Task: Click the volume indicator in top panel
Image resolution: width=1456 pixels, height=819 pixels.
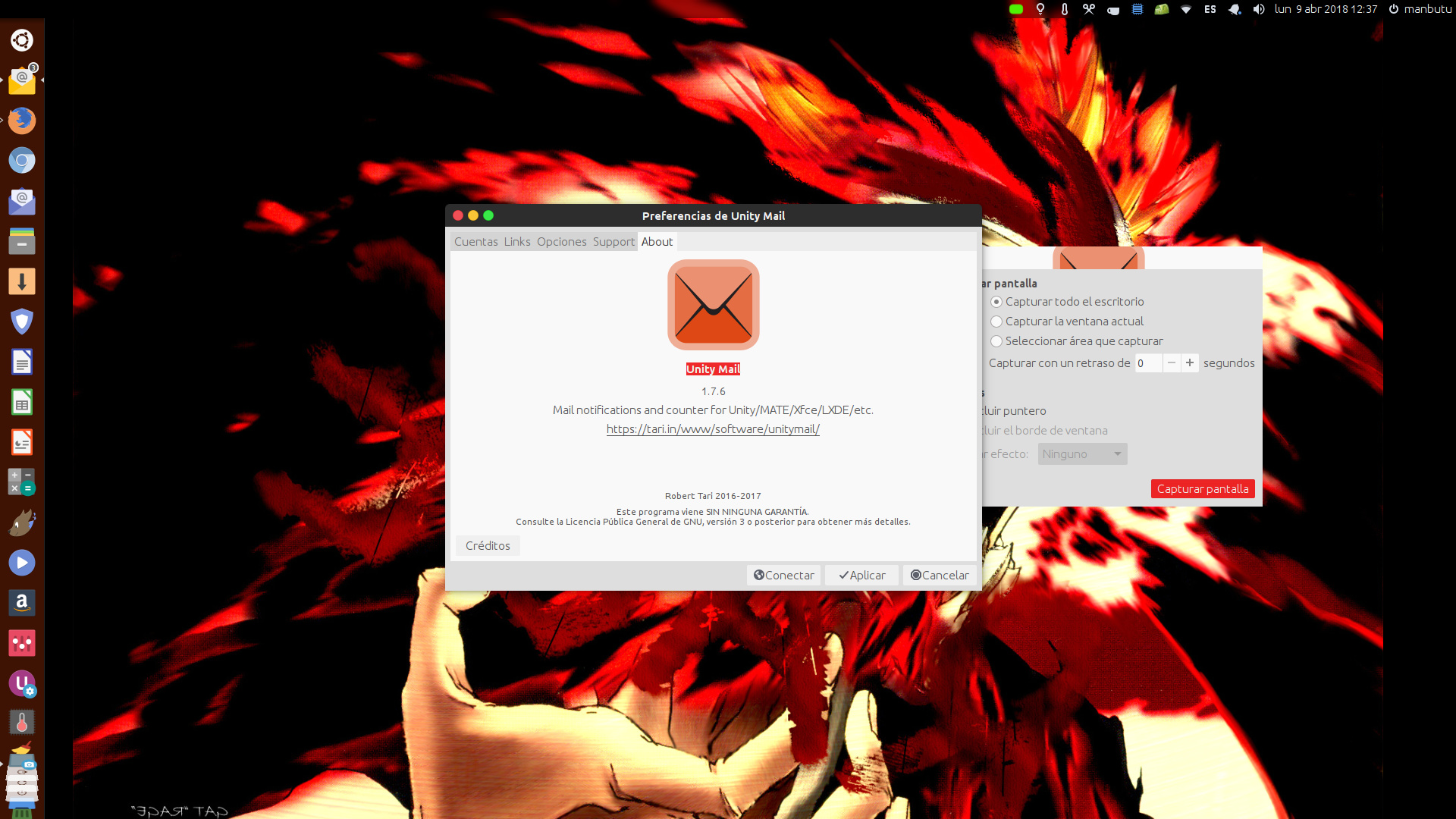Action: tap(1259, 9)
